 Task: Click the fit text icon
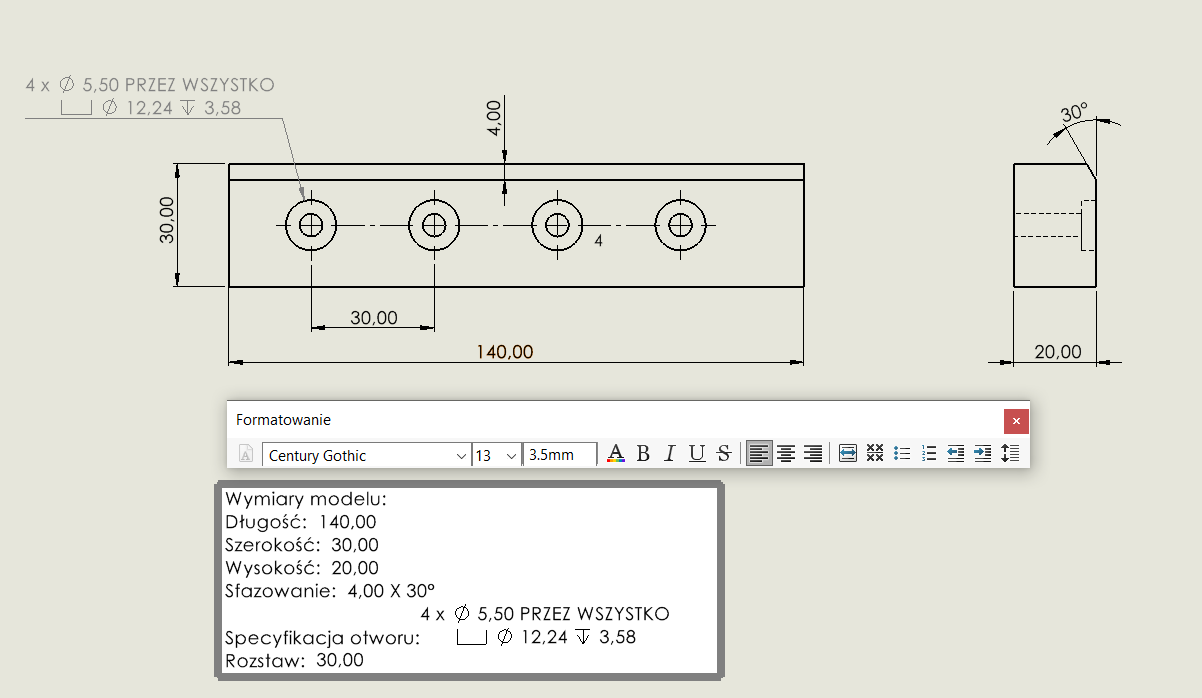(x=848, y=454)
